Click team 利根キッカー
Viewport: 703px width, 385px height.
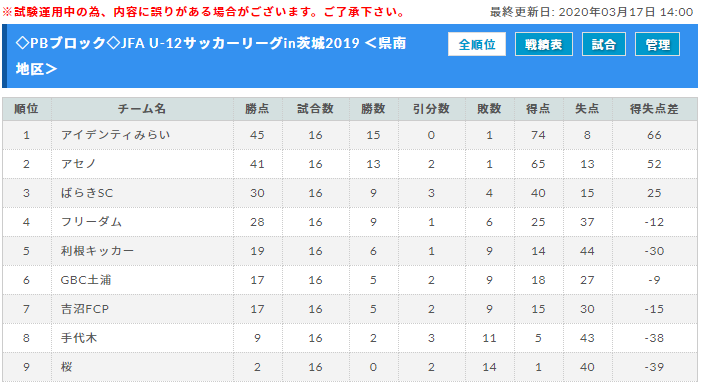pos(97,251)
